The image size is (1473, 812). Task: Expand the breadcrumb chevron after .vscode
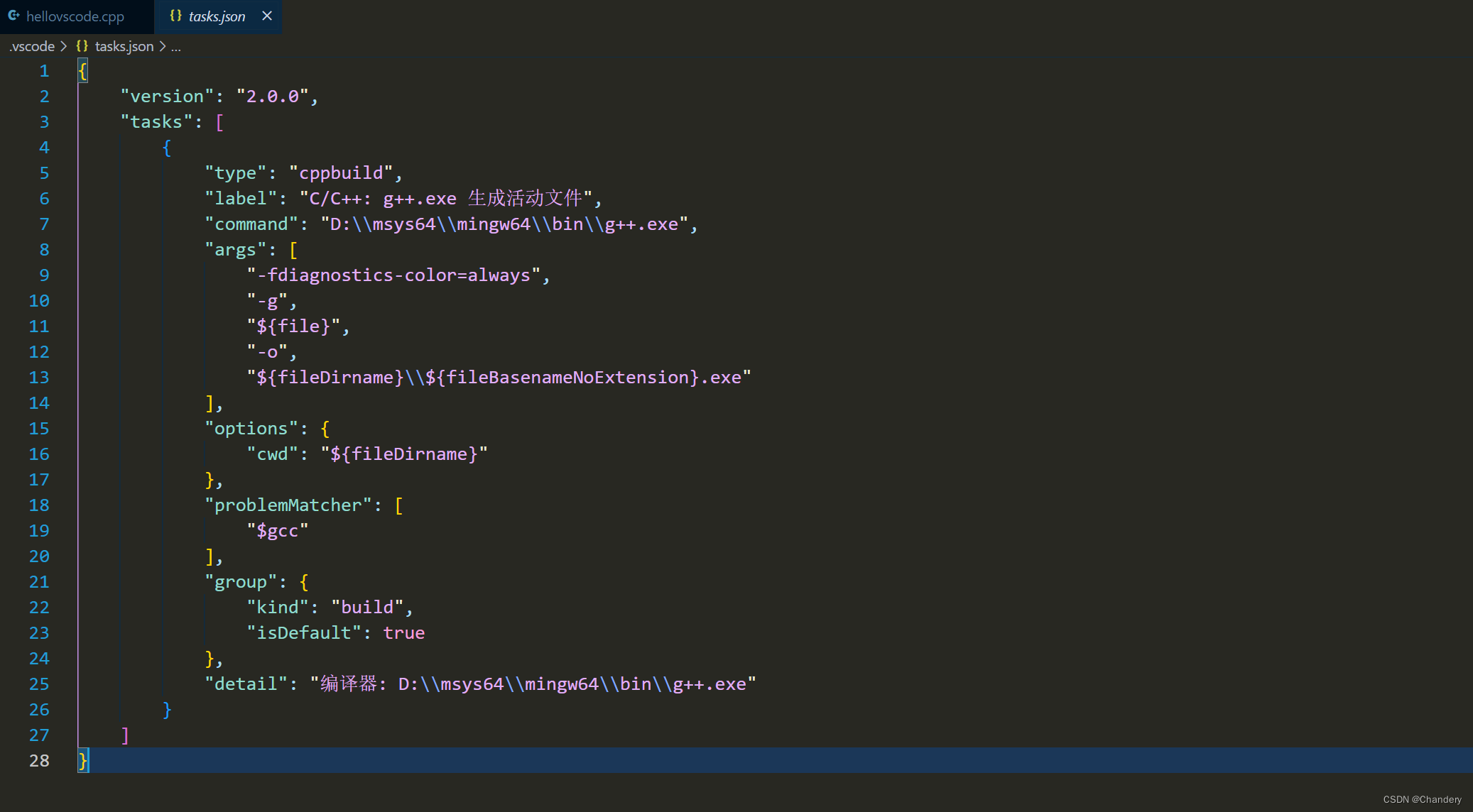pyautogui.click(x=63, y=46)
